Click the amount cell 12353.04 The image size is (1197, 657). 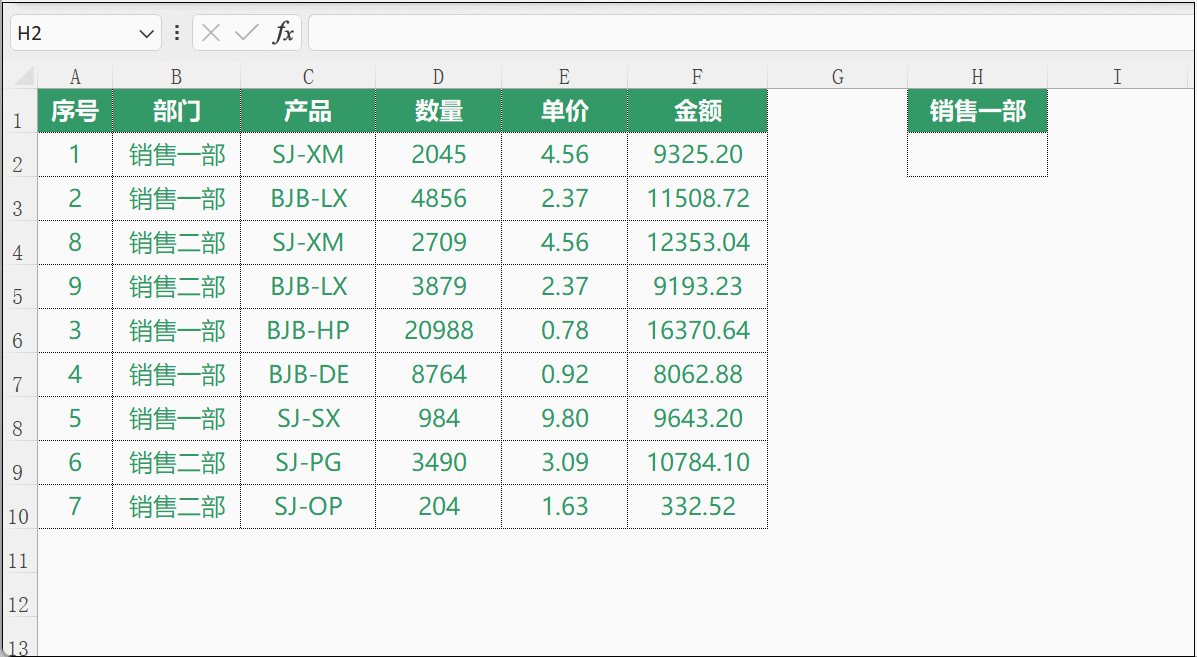tap(697, 243)
